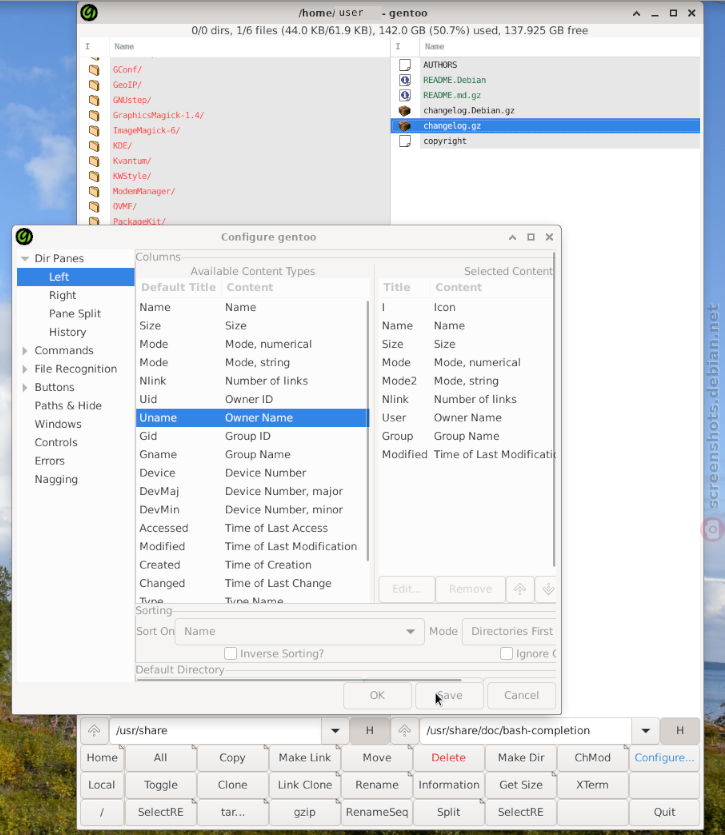The image size is (725, 835).
Task: Roll up the Configure gentoo dialog window
Action: (x=512, y=237)
